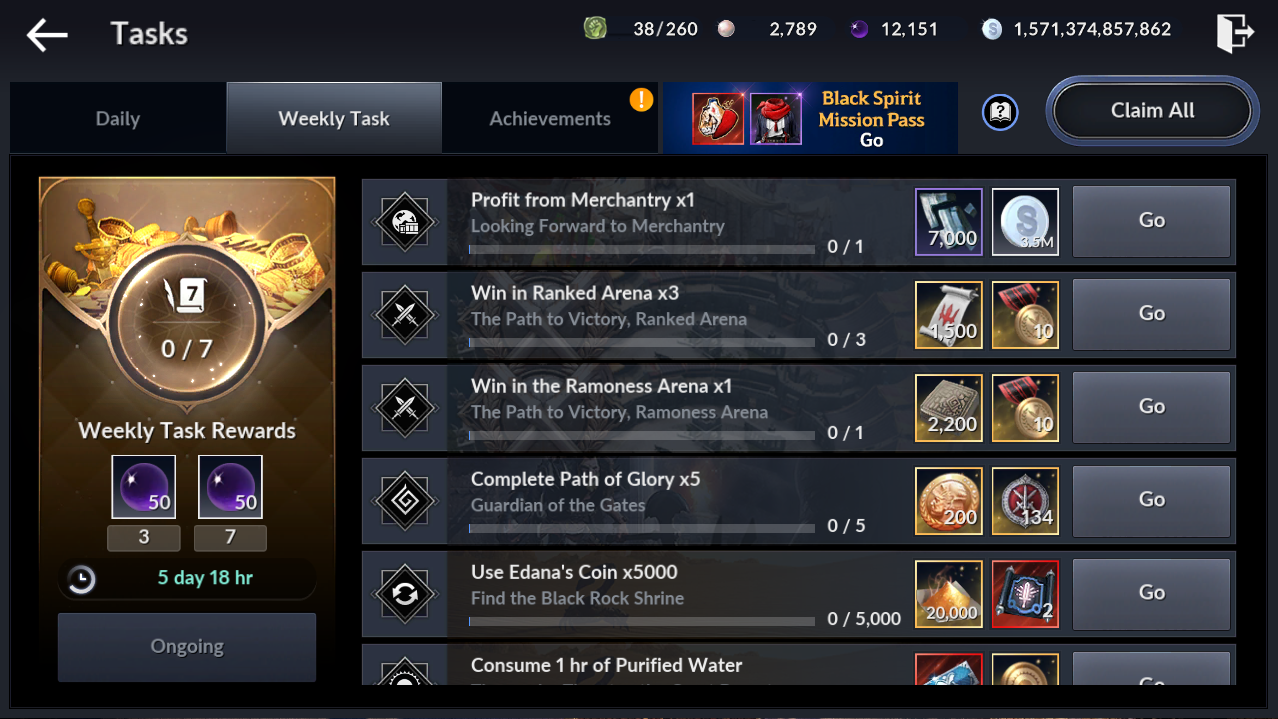This screenshot has height=719, width=1278.
Task: Tap the purple Black Pearl currency icon
Action: [859, 29]
